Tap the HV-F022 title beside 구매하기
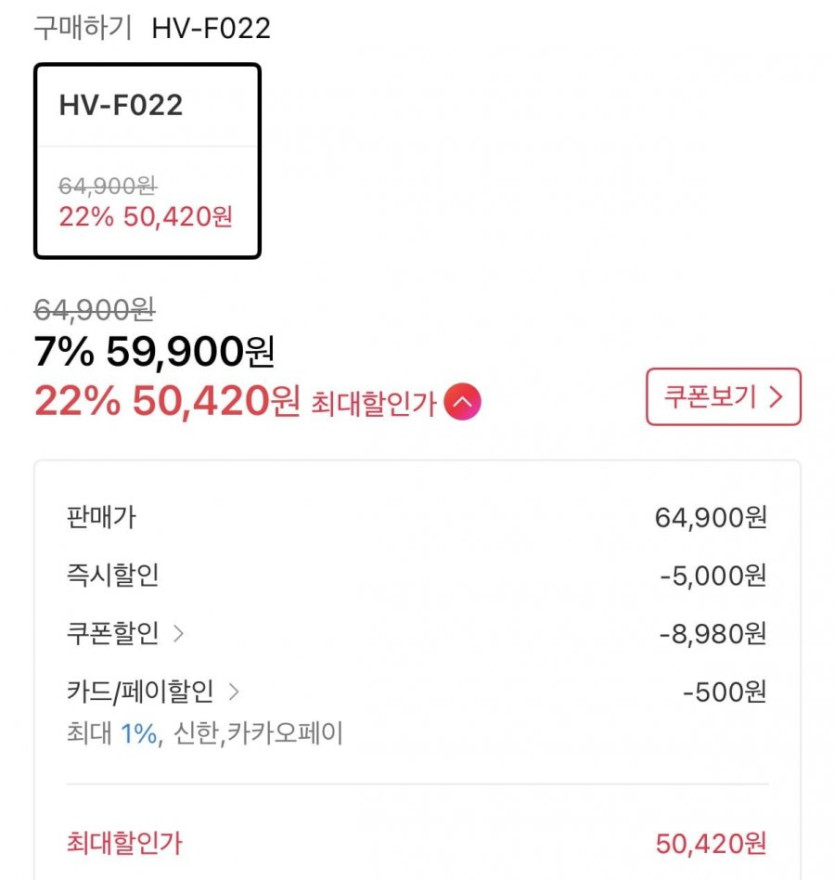 211,28
